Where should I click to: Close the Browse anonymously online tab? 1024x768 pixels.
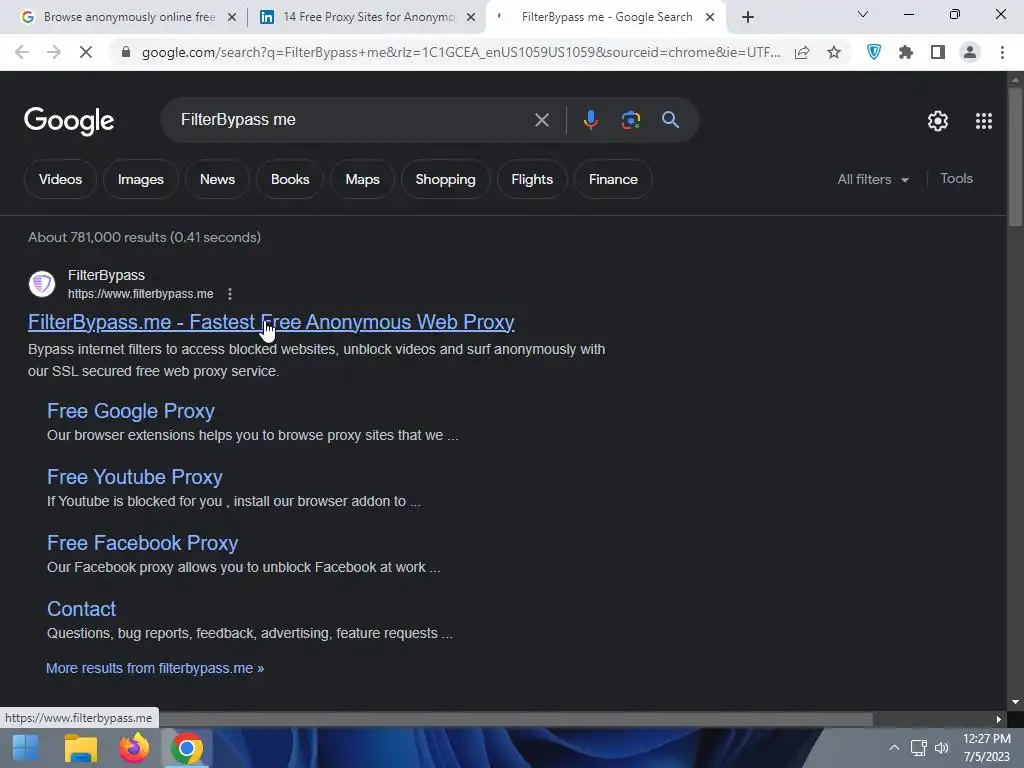(x=232, y=18)
